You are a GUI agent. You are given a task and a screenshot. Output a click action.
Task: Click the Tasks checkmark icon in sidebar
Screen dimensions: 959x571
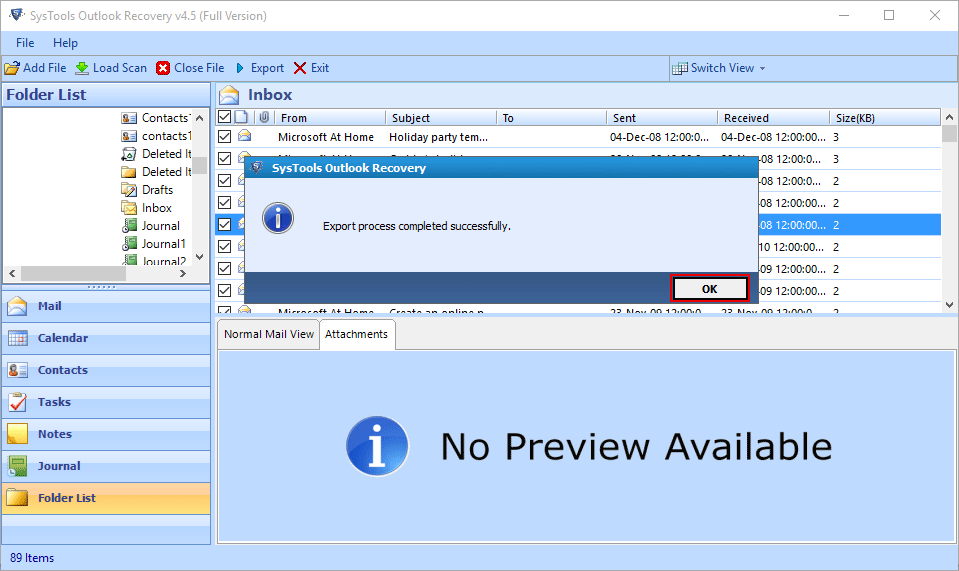click(17, 402)
